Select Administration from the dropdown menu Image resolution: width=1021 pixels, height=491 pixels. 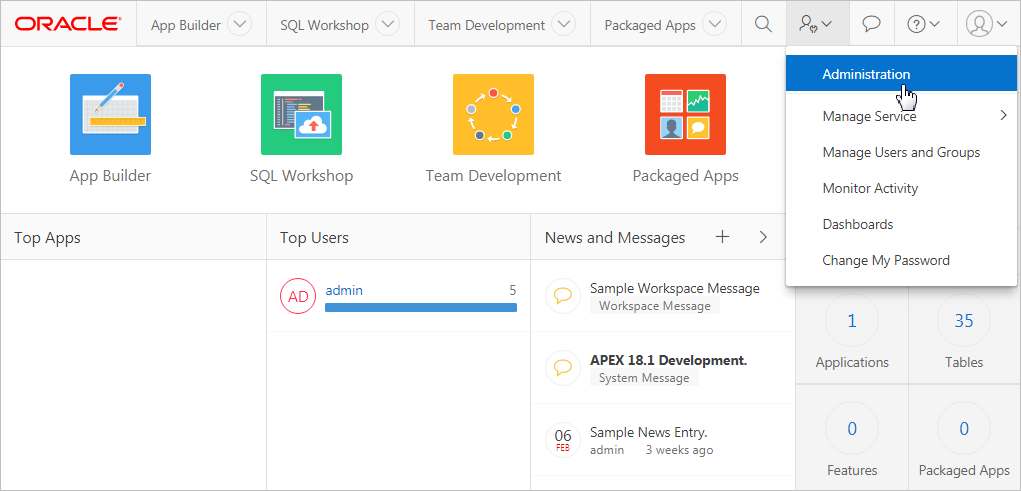pyautogui.click(x=866, y=74)
